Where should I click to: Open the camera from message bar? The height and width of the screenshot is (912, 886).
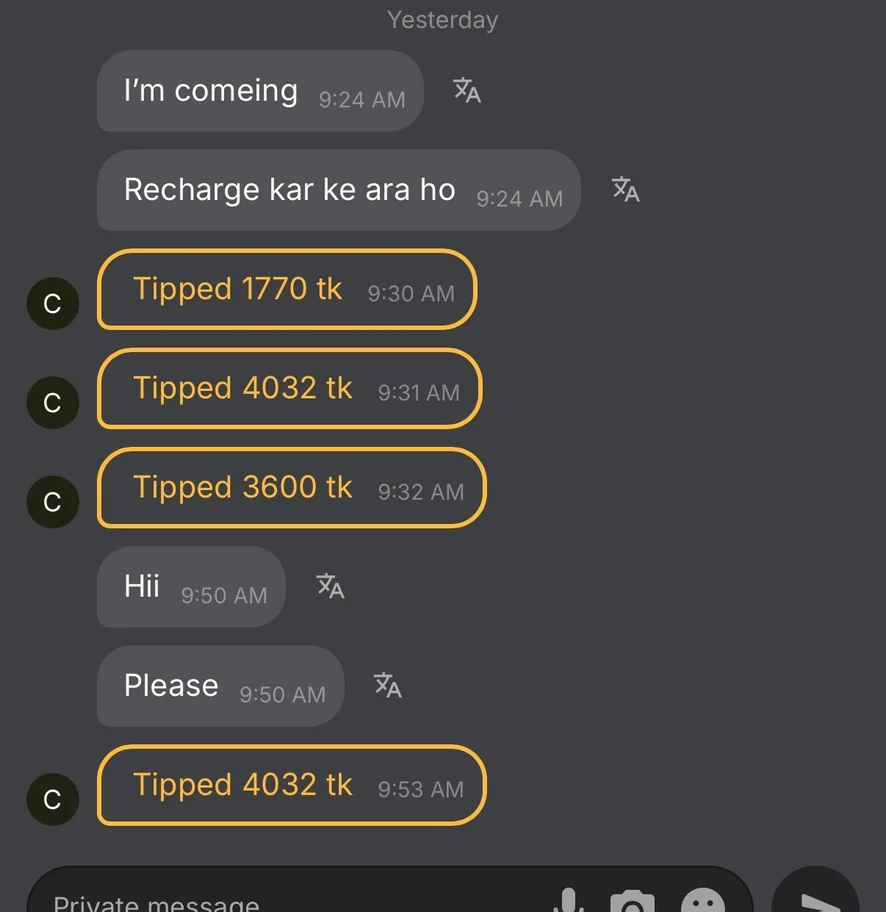click(631, 902)
